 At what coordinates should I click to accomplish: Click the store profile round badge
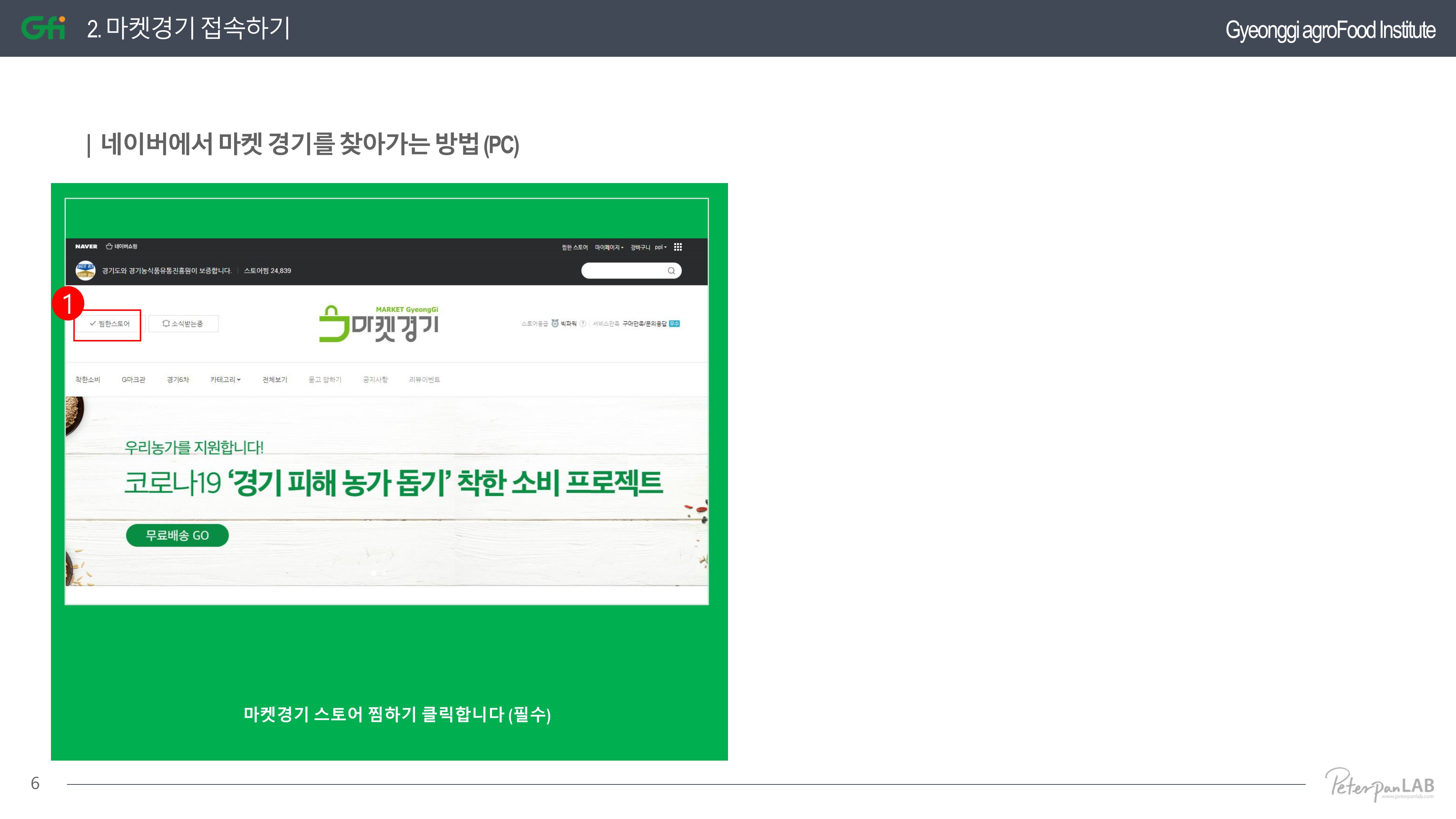[85, 271]
